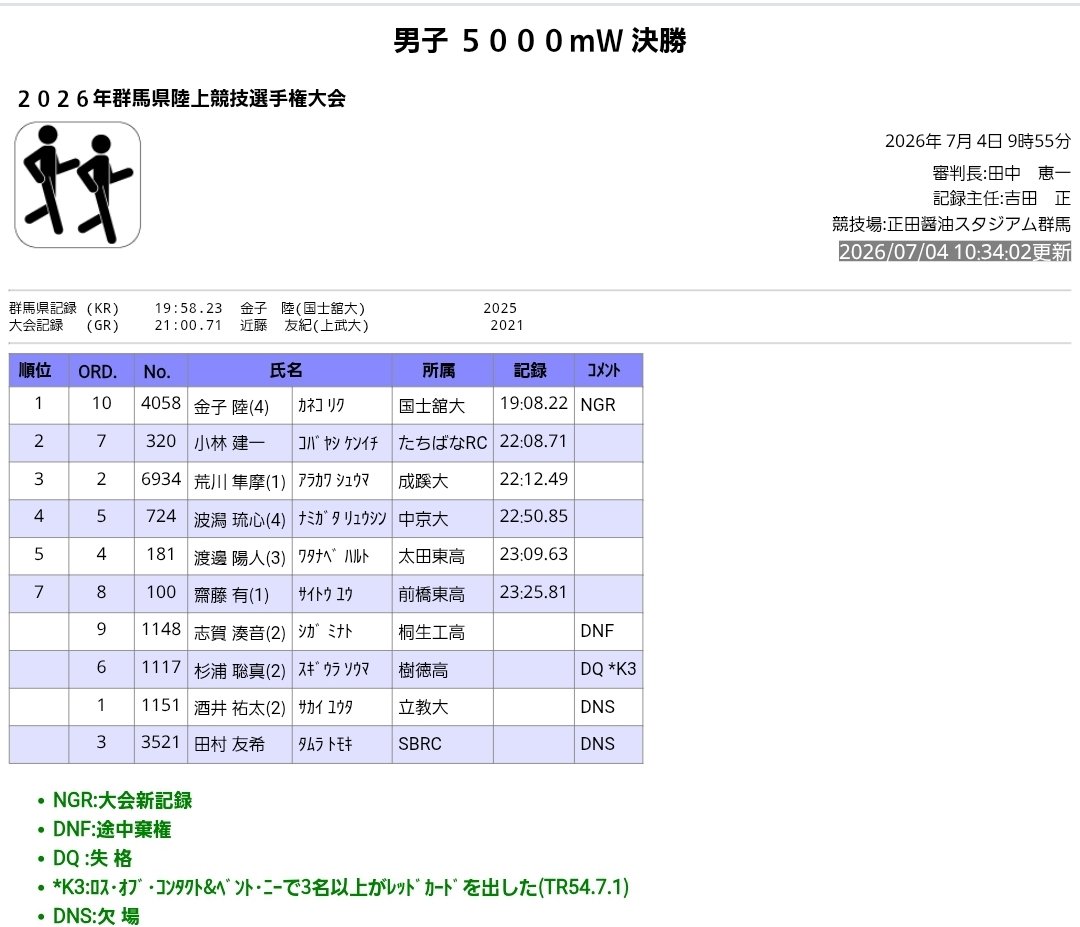Click the legend item DNF:途中棄権
Viewport: 1080px width, 927px height.
coord(112,829)
